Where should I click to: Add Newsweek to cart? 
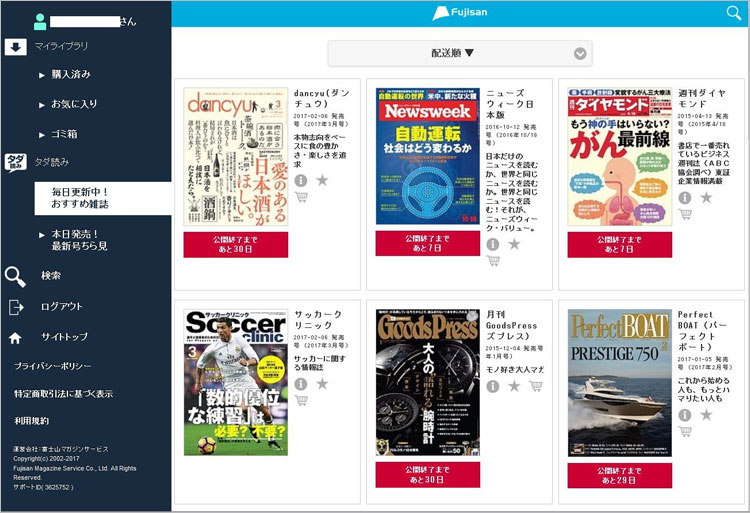coord(493,261)
